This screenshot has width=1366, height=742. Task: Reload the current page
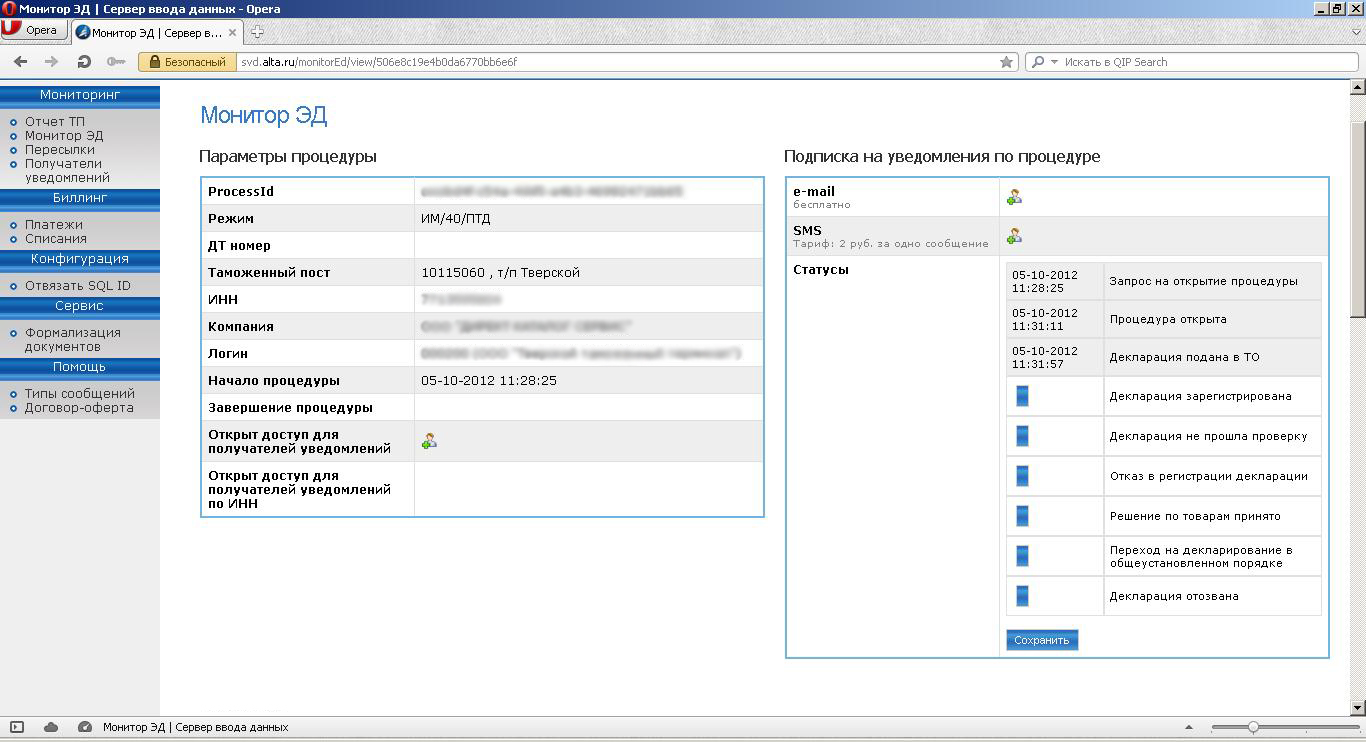pyautogui.click(x=84, y=62)
